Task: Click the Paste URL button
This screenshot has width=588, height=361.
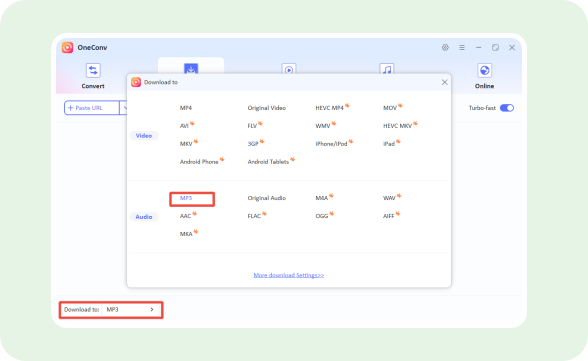Action: 92,108
